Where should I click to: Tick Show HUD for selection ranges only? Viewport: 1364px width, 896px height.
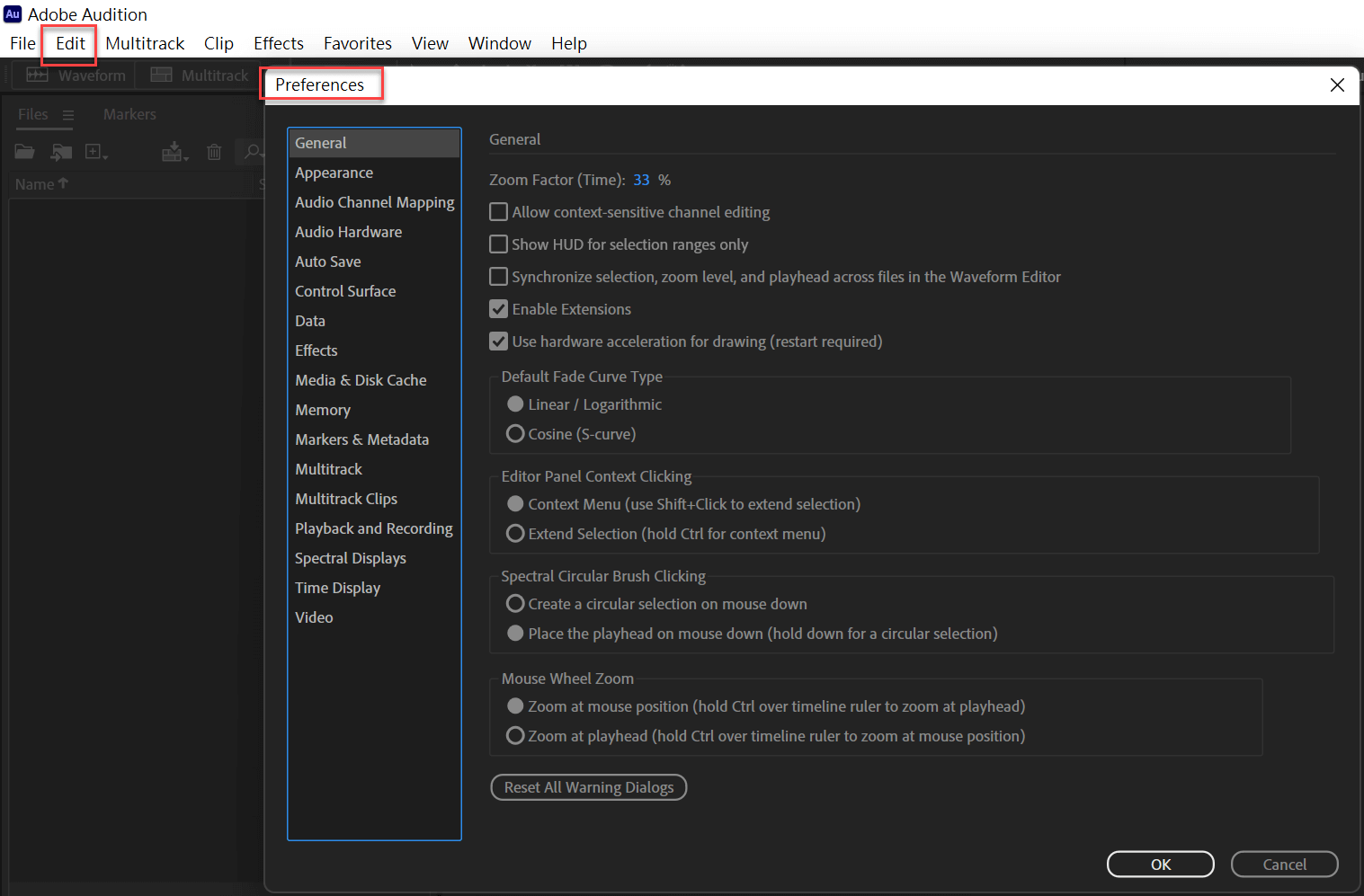498,244
